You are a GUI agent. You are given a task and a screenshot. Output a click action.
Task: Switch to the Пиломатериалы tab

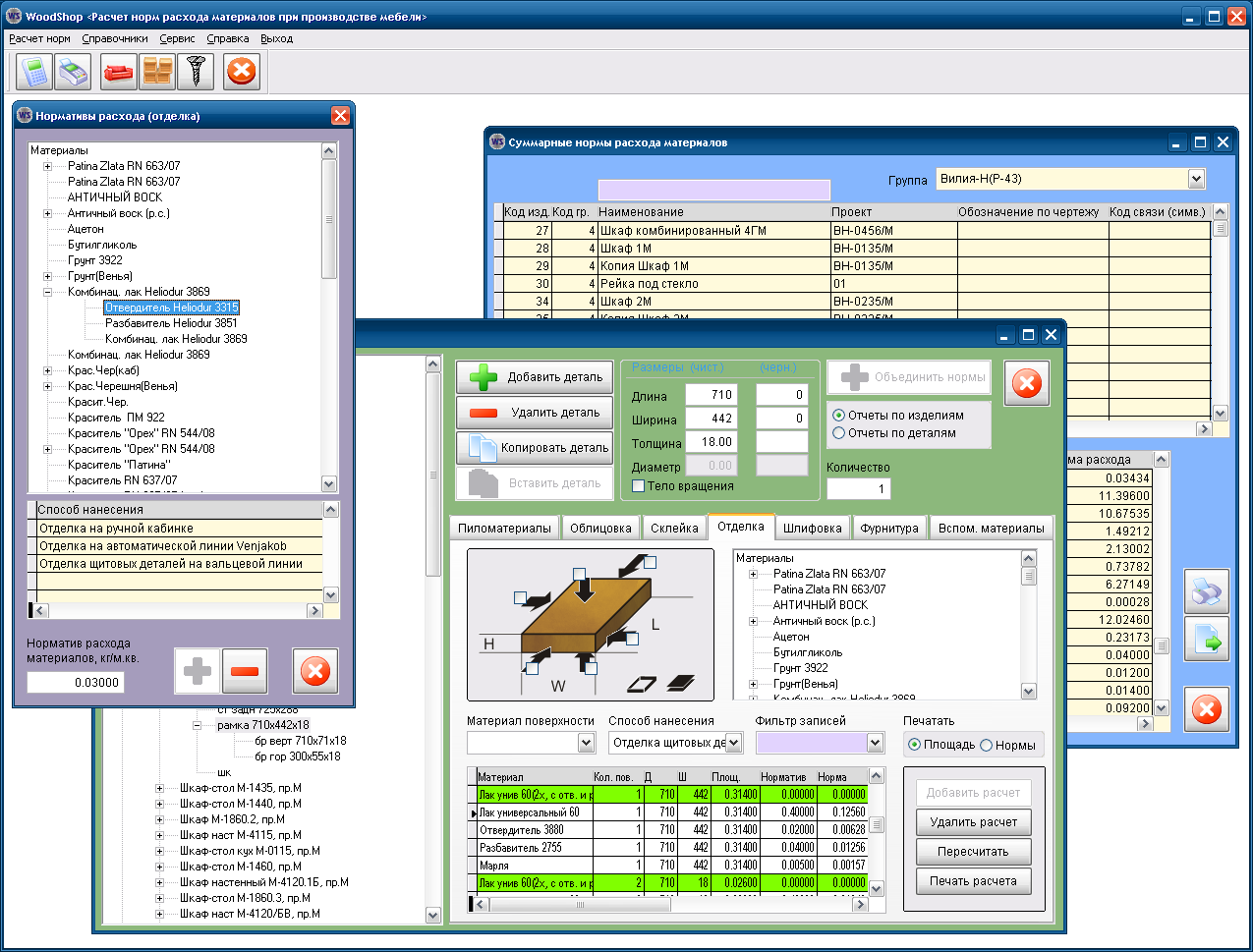pos(504,528)
